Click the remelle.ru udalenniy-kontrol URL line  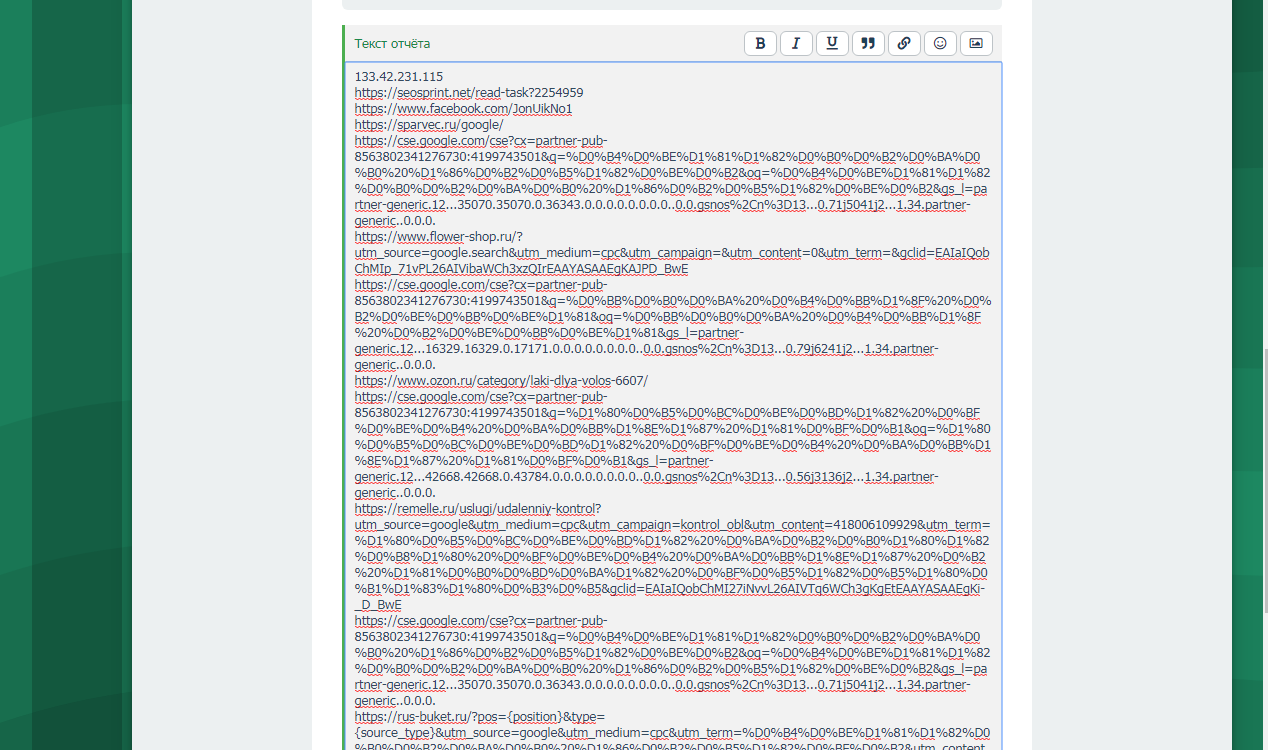(478, 509)
